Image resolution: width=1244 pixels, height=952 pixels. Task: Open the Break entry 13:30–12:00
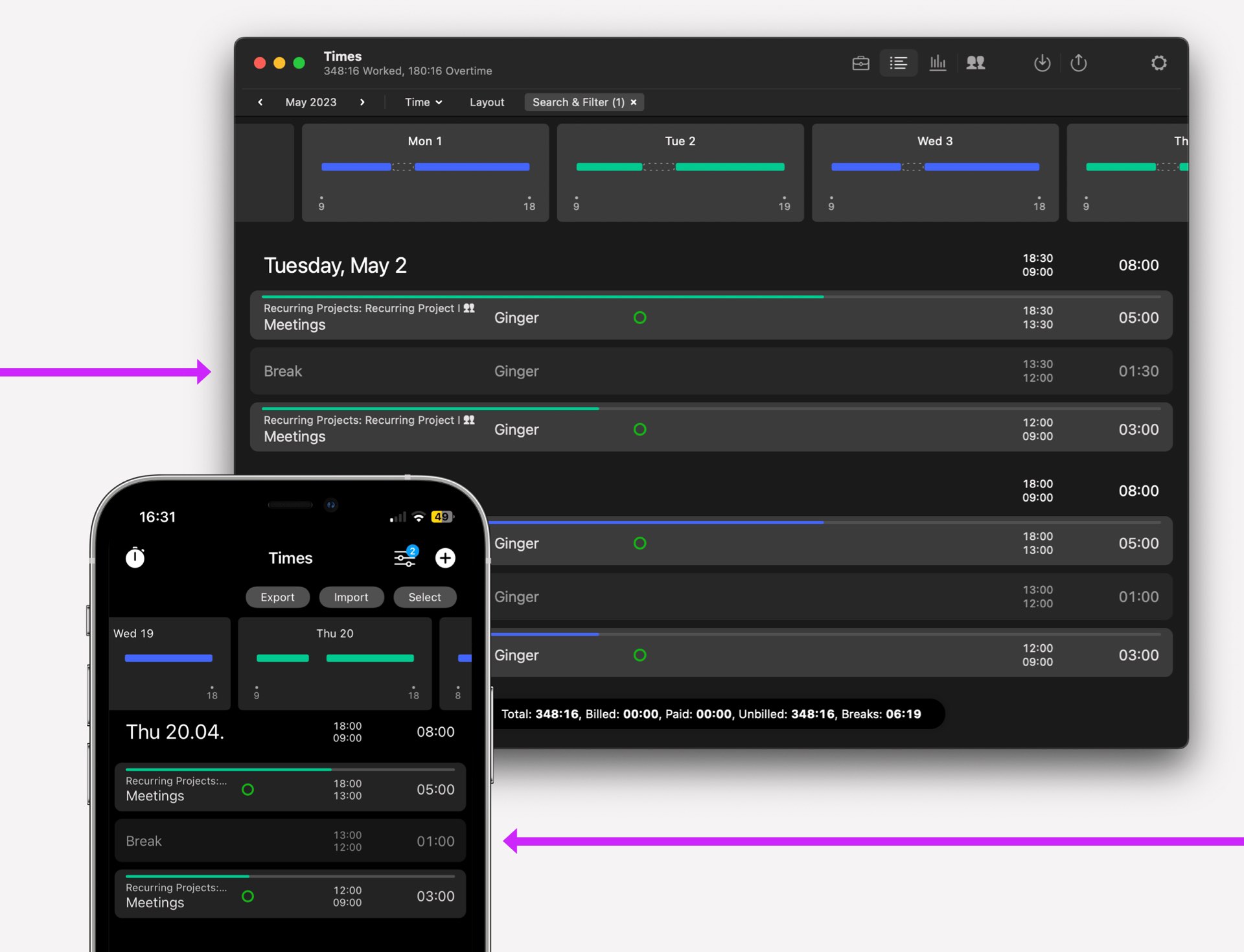(711, 371)
